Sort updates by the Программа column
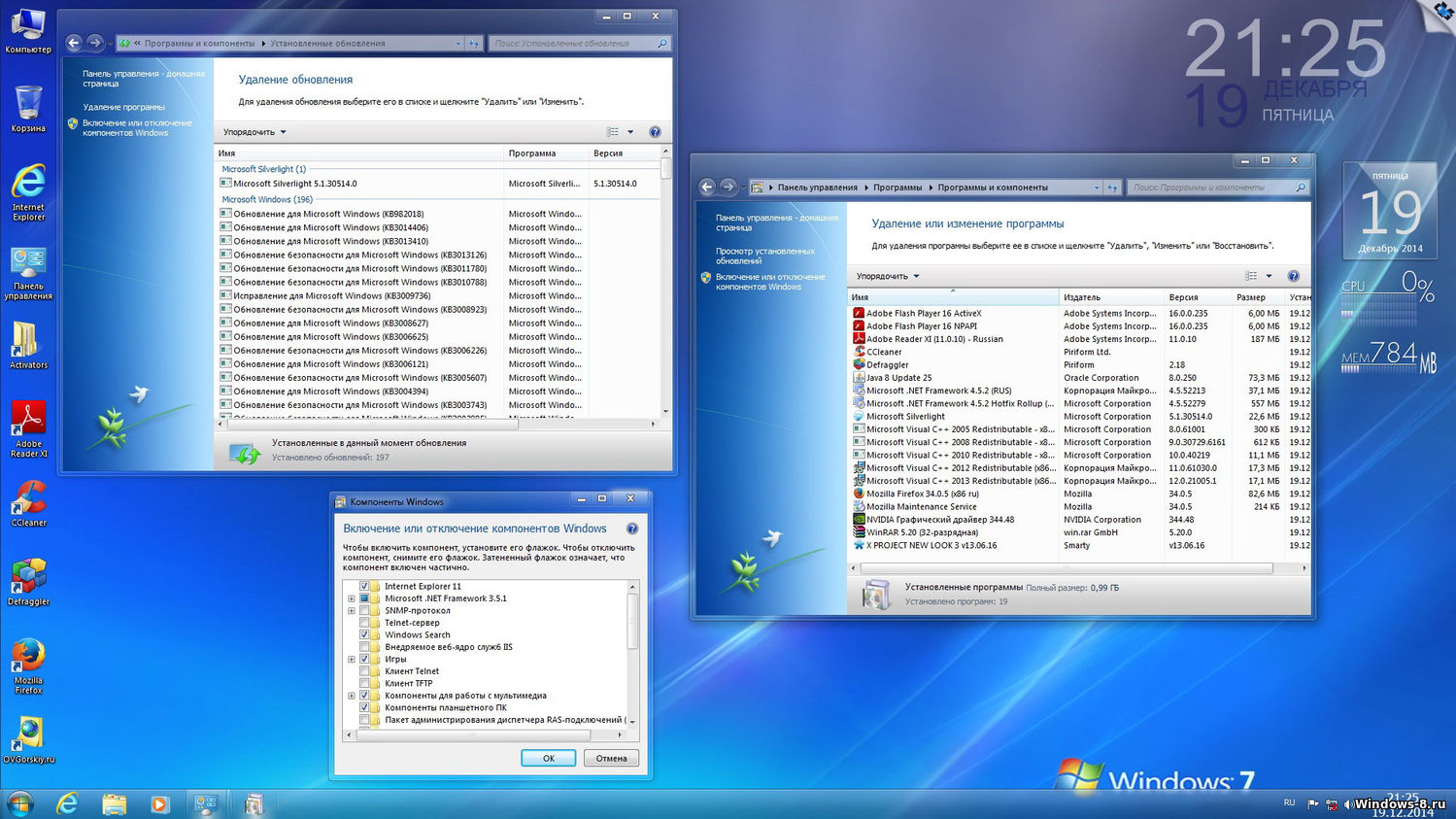This screenshot has height=819, width=1456. pos(546,154)
